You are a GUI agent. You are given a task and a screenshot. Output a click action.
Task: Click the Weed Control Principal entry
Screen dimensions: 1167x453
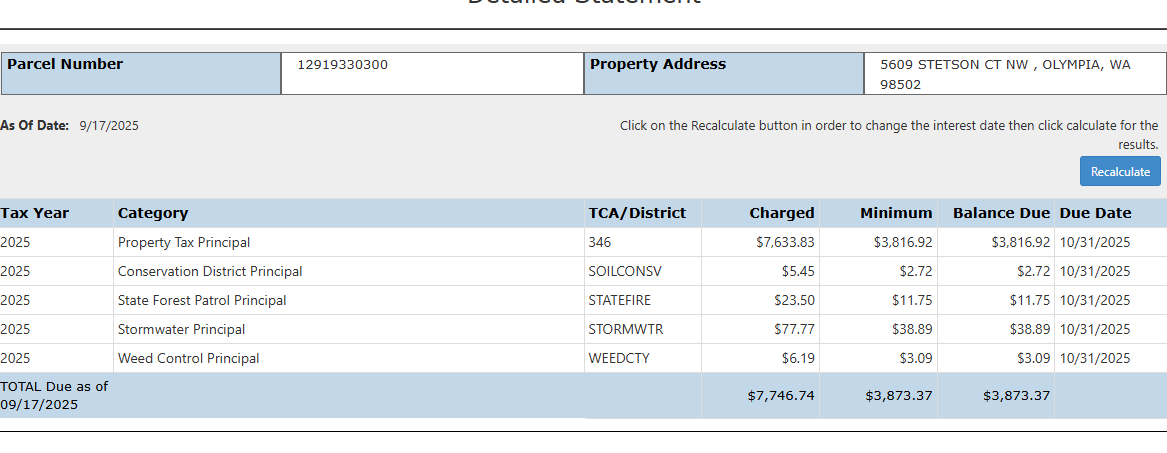tap(188, 358)
